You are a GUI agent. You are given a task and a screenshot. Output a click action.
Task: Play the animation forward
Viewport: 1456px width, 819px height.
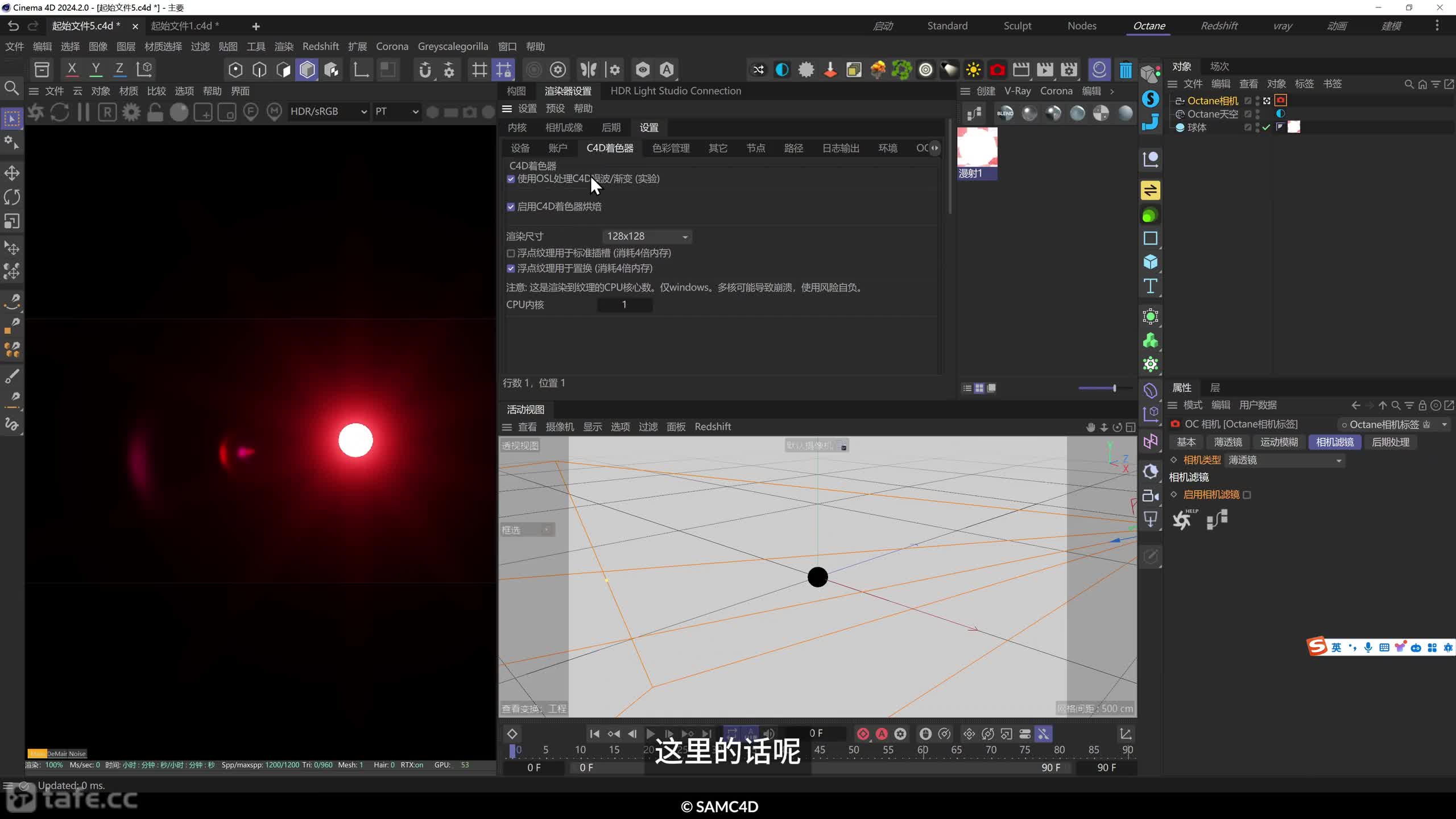point(651,734)
